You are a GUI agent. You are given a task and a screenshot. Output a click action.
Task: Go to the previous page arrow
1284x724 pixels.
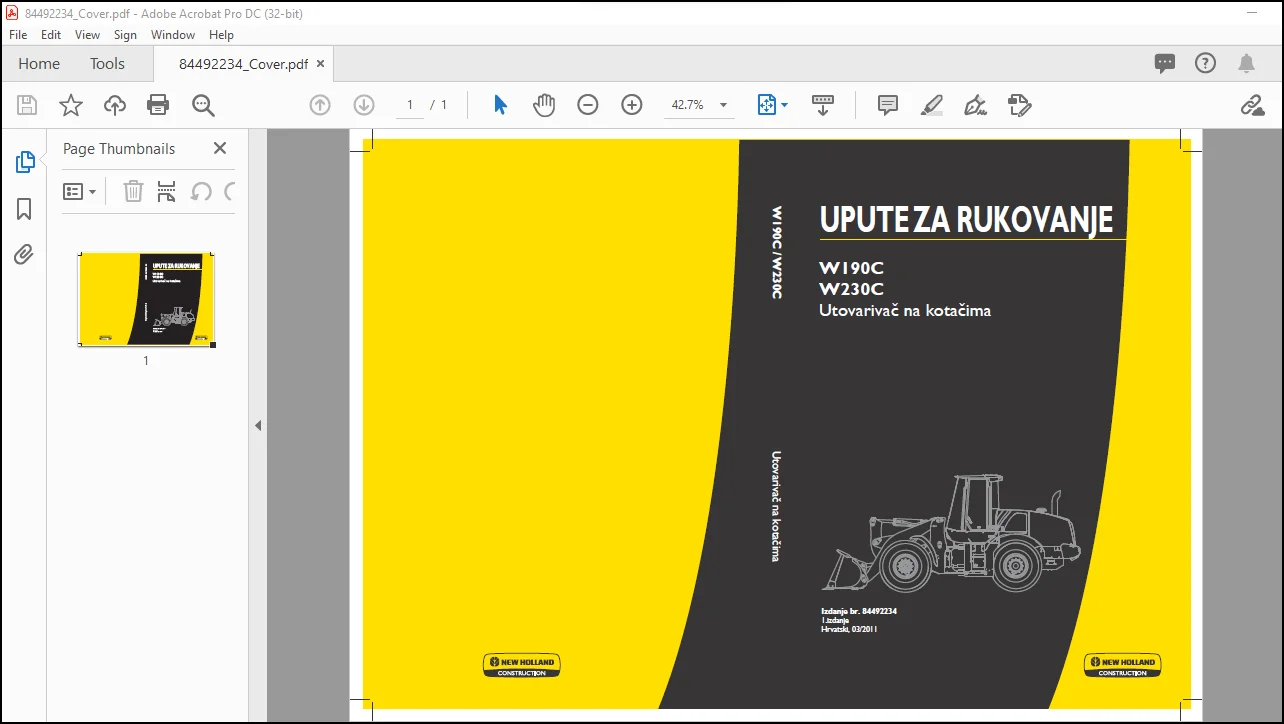[x=320, y=105]
